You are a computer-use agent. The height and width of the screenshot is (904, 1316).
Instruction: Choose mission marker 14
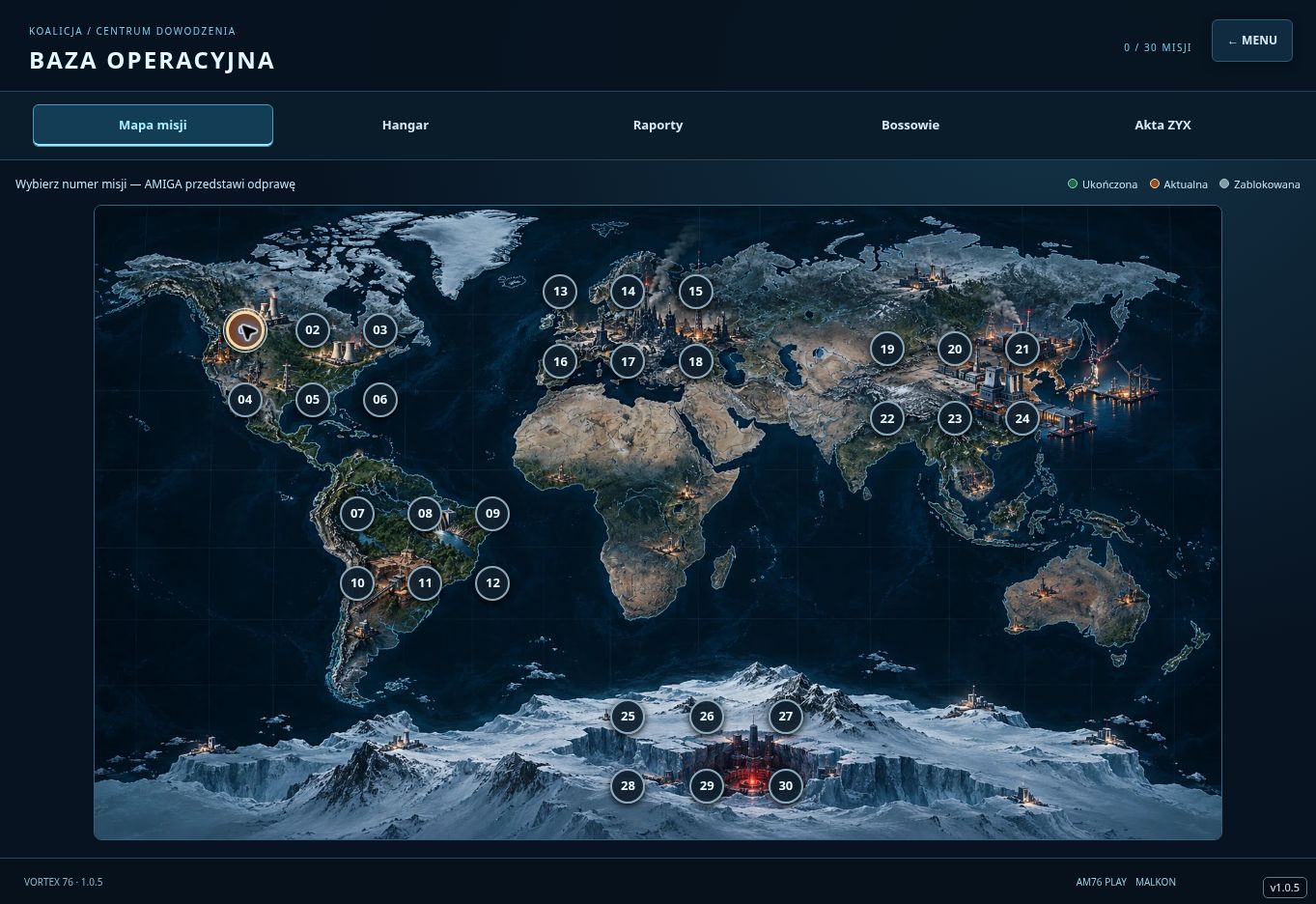[628, 292]
